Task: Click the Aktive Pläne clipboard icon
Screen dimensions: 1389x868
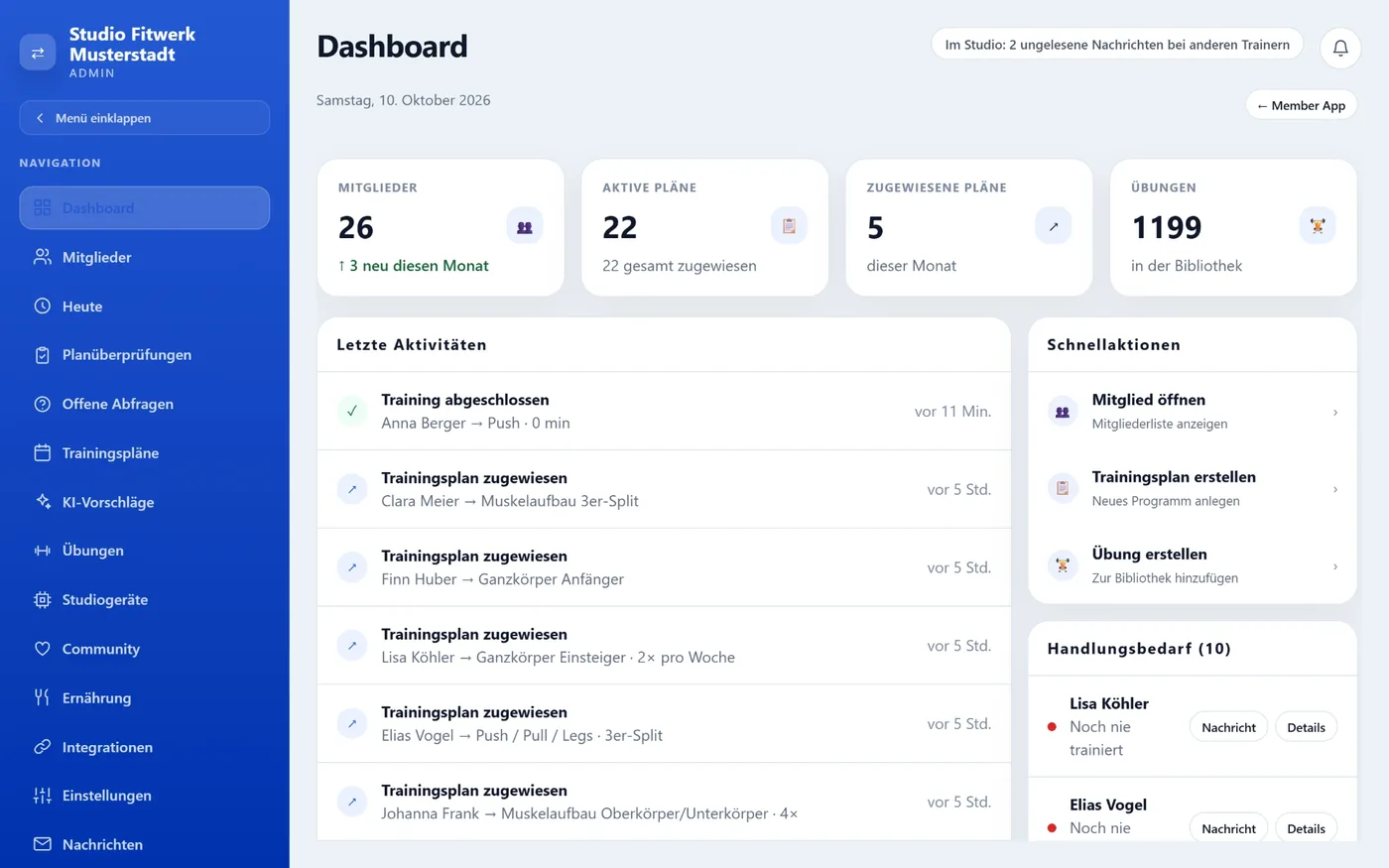Action: click(x=789, y=226)
